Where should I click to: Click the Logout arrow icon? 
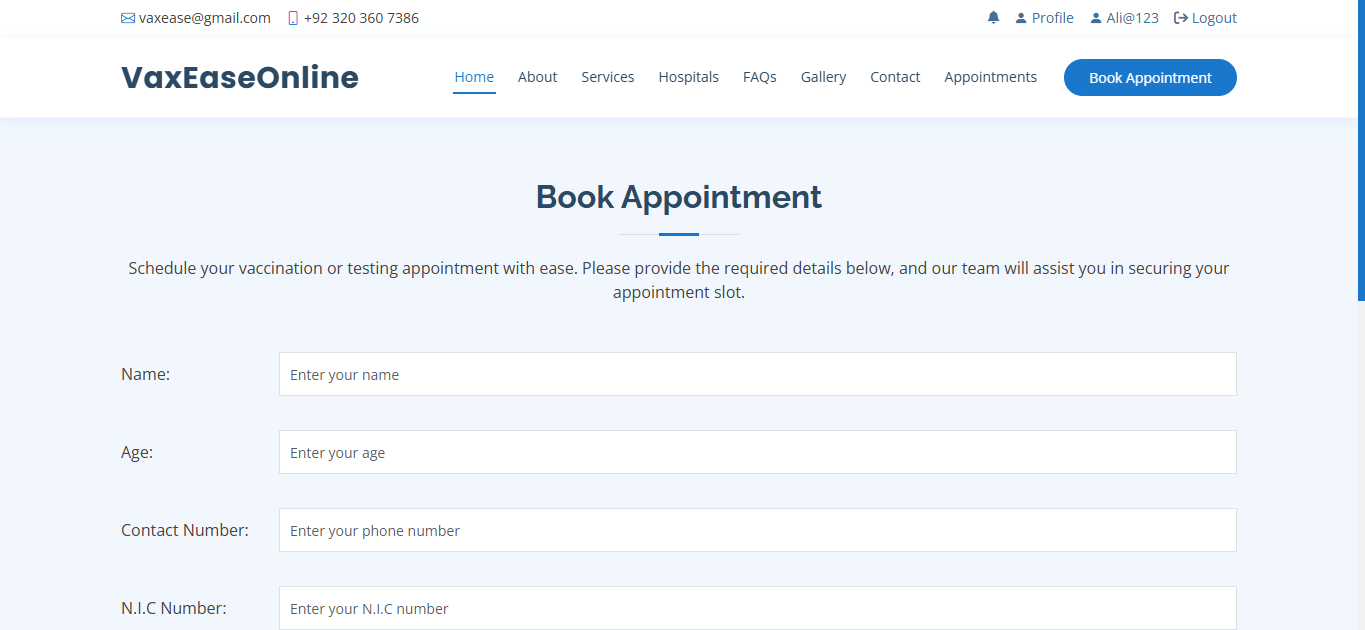pos(1181,18)
